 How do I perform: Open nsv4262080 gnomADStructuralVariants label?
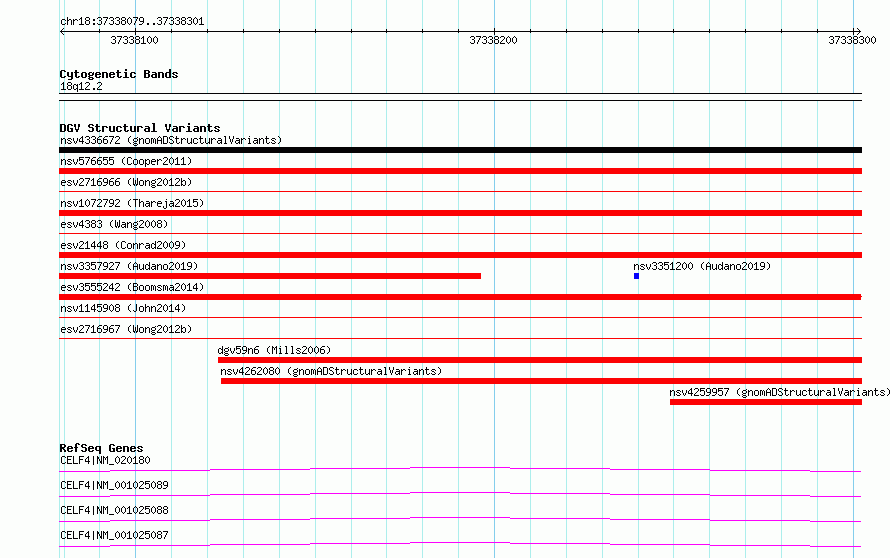coord(331,371)
